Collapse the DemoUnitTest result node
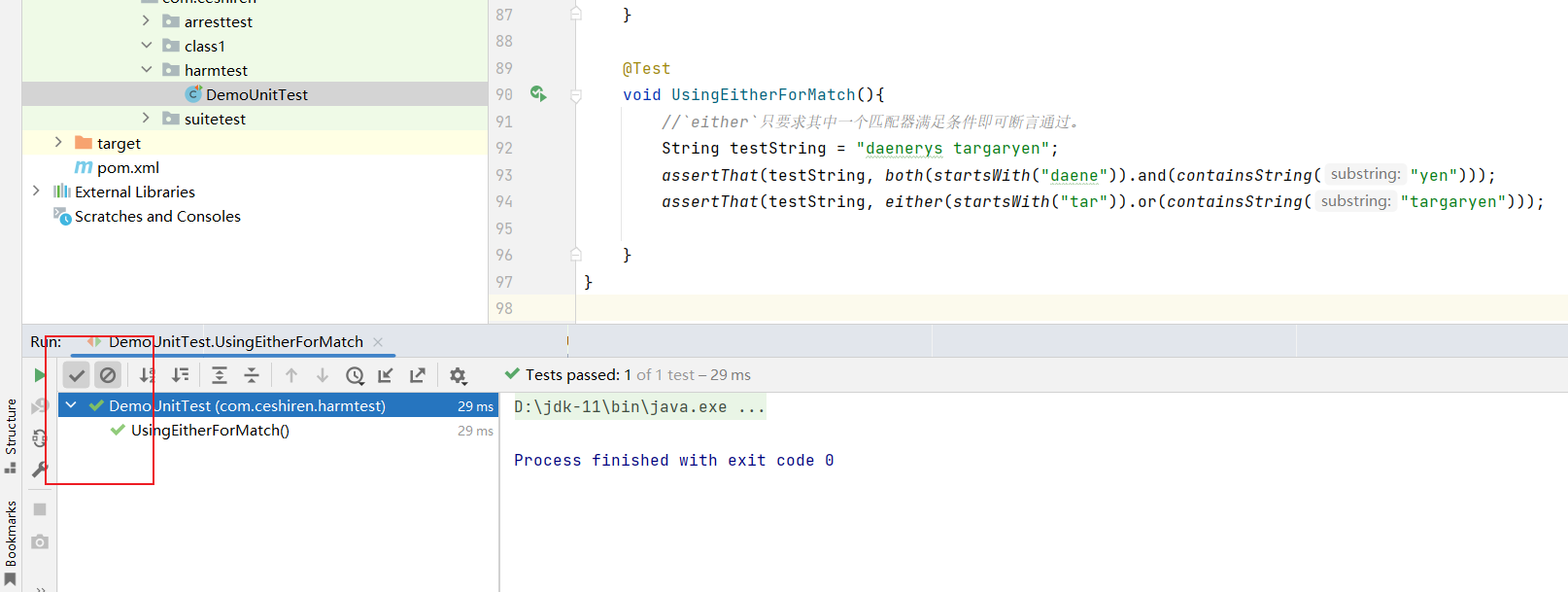Screen dimensions: 1568x592 [x=71, y=405]
